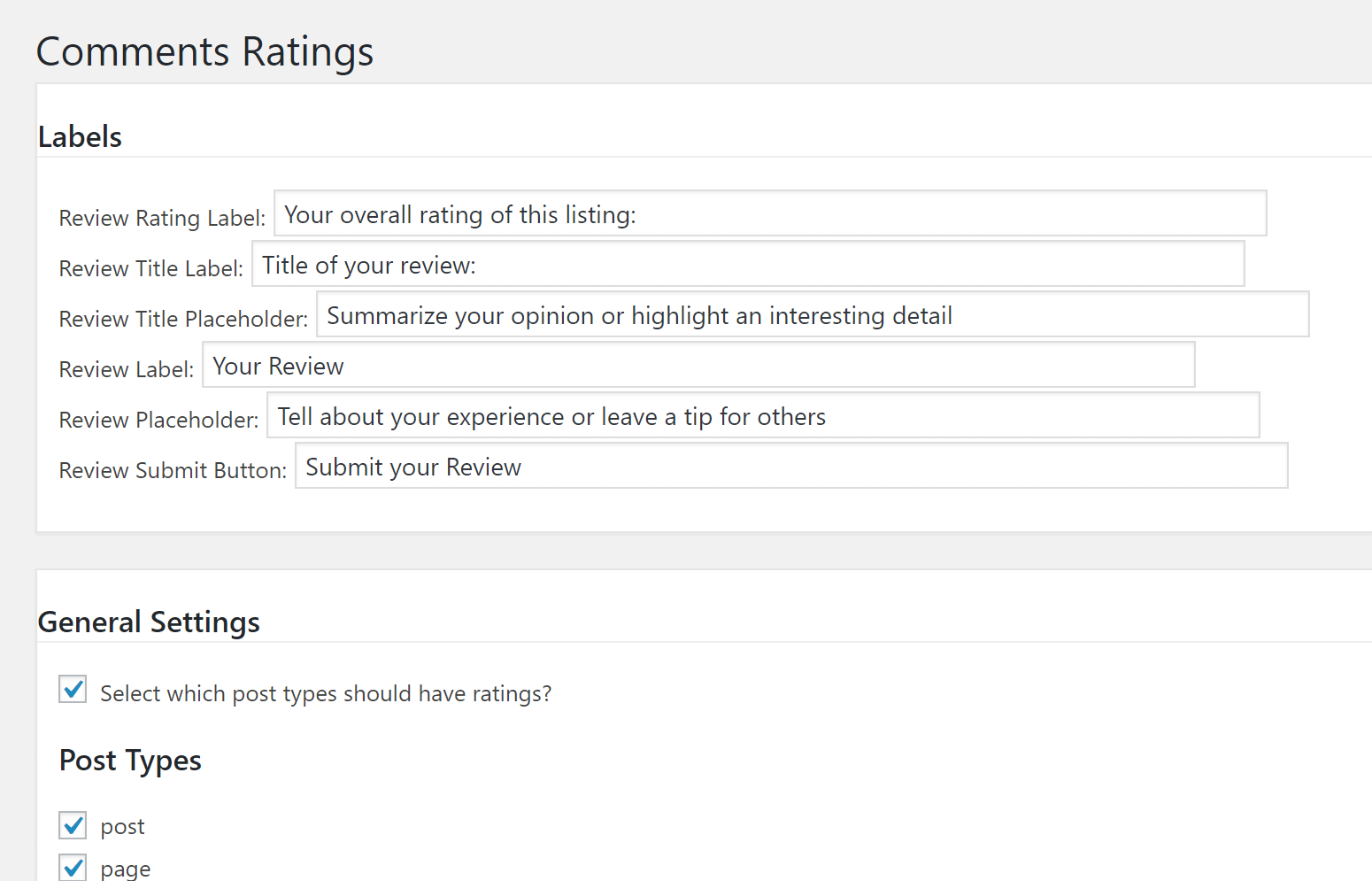Click 'Summarize your opinion or highlight an interesting detail'
This screenshot has height=881, width=1372.
(640, 314)
